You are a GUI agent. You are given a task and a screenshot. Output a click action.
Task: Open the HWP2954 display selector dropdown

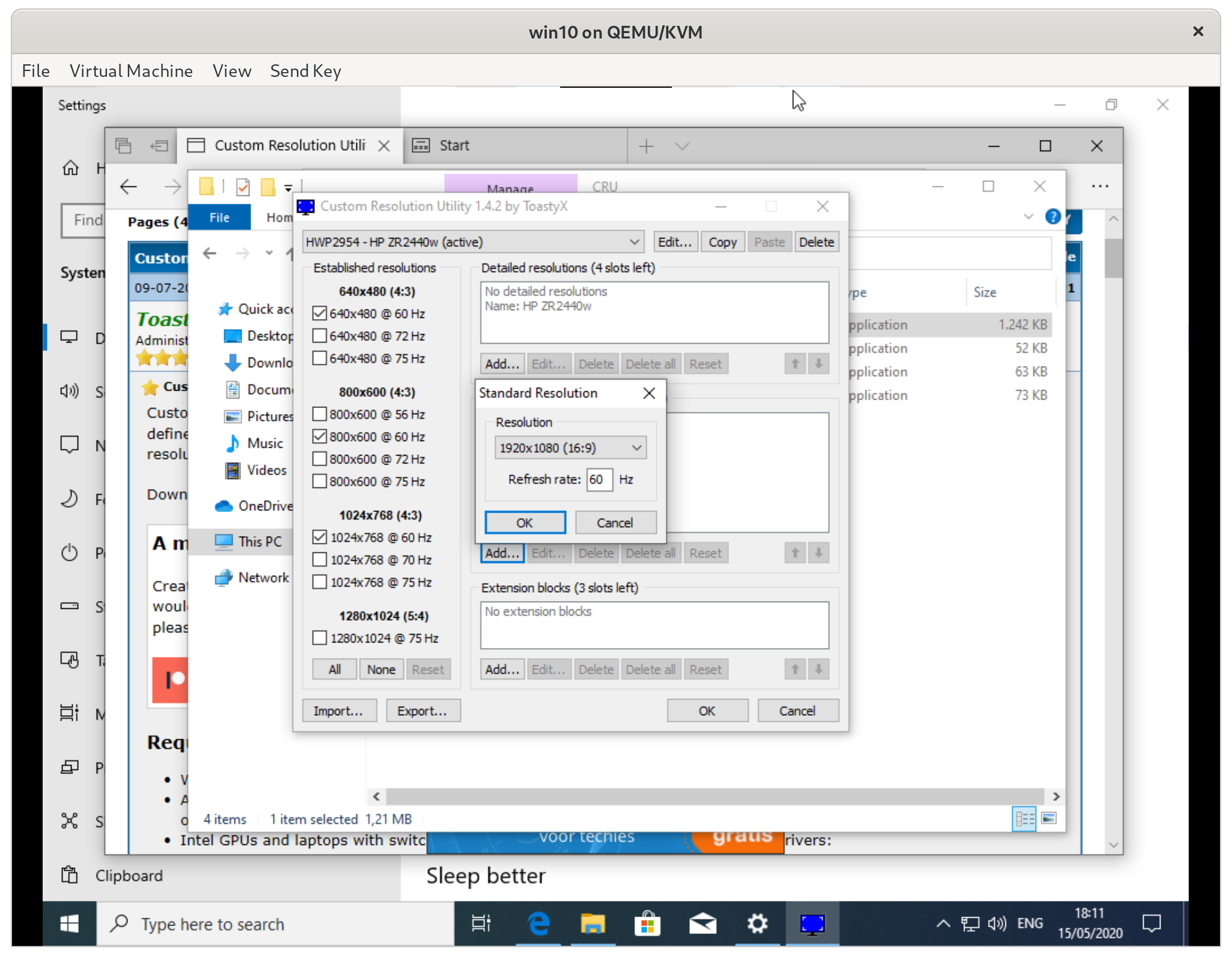coord(633,242)
